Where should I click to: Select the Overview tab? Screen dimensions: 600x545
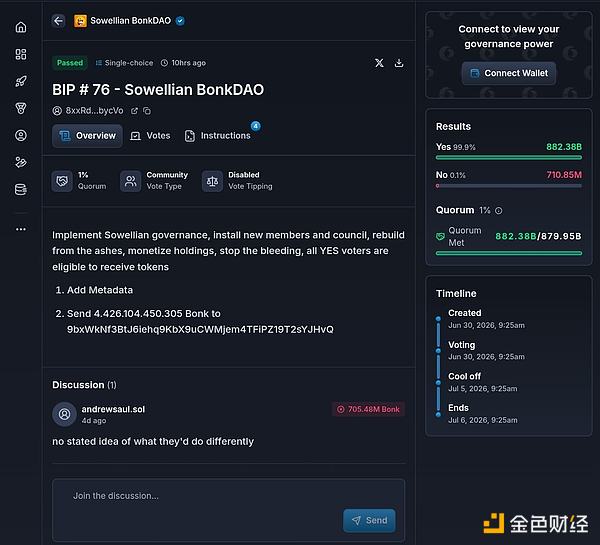coord(87,135)
